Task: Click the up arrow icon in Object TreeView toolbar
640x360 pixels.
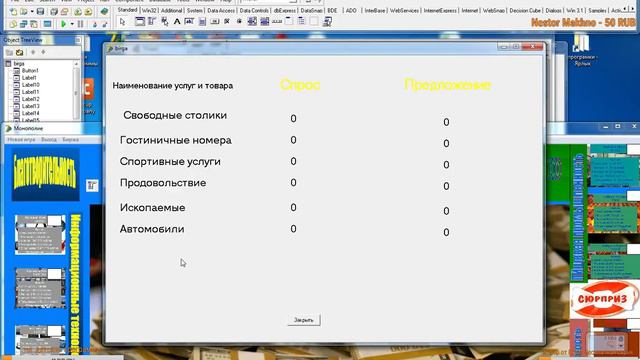Action: click(33, 52)
